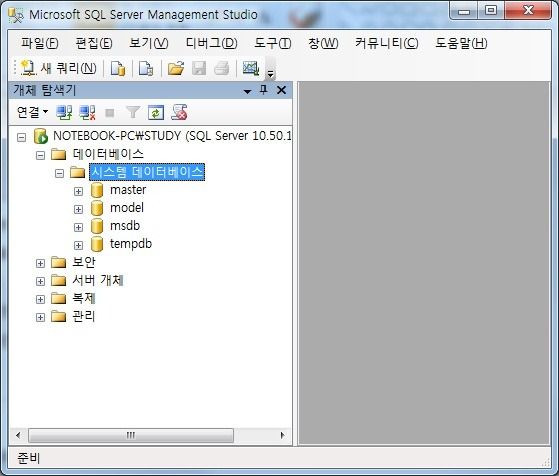Viewport: 559px width, 476px height.
Task: Click the save disk icon in toolbar
Action: click(x=199, y=68)
